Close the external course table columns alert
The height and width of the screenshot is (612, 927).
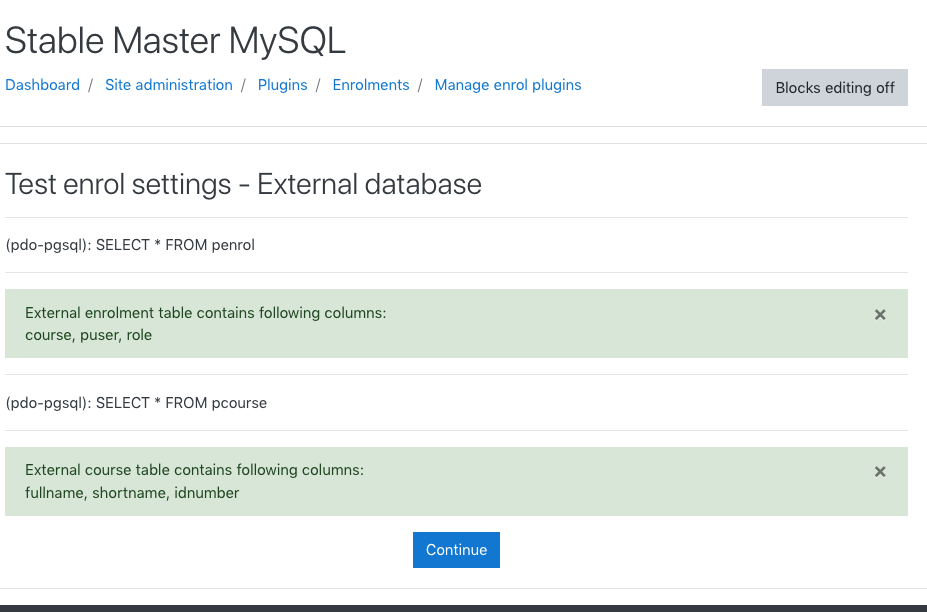point(880,472)
